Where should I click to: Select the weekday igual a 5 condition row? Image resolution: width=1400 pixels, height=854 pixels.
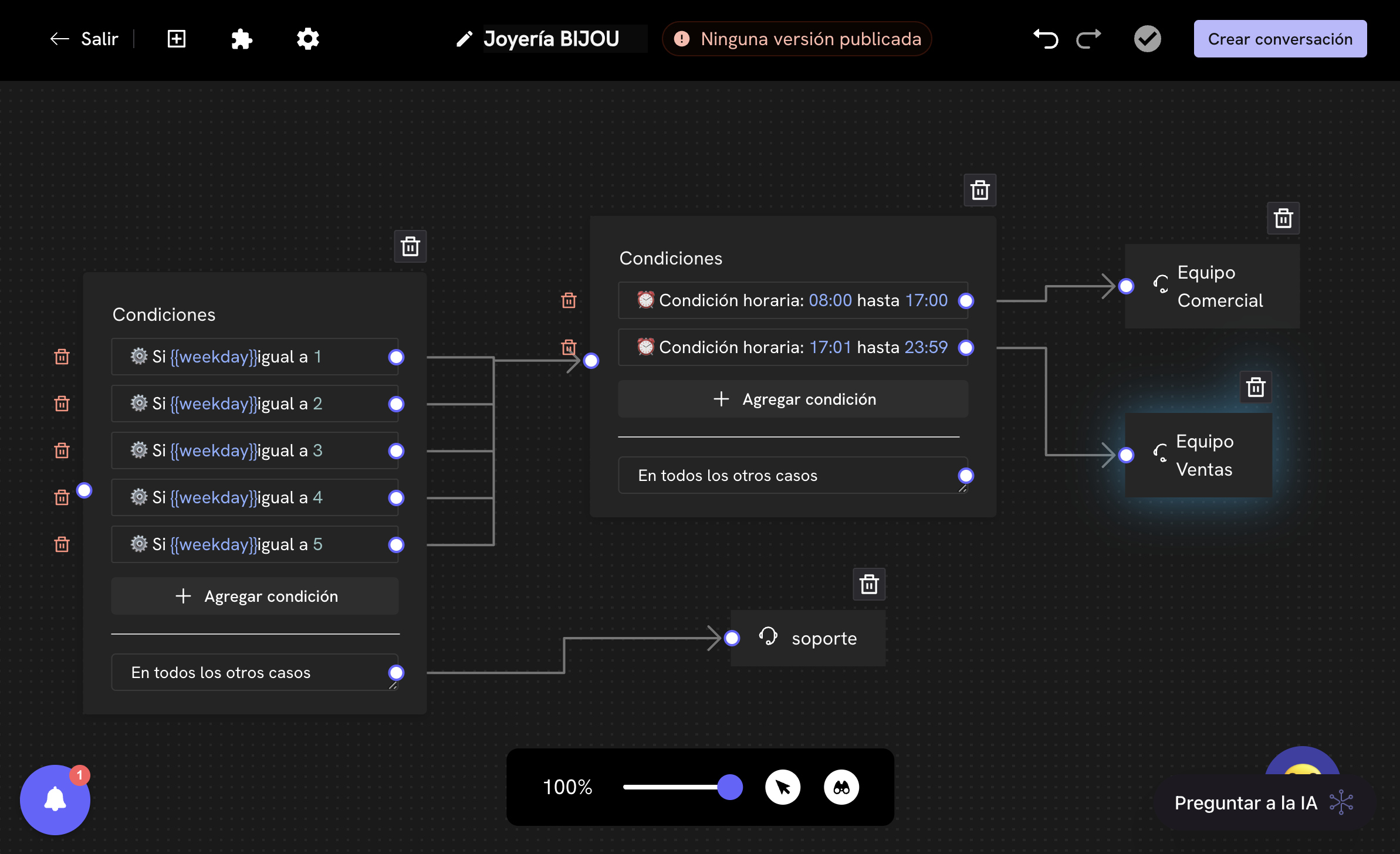(255, 544)
